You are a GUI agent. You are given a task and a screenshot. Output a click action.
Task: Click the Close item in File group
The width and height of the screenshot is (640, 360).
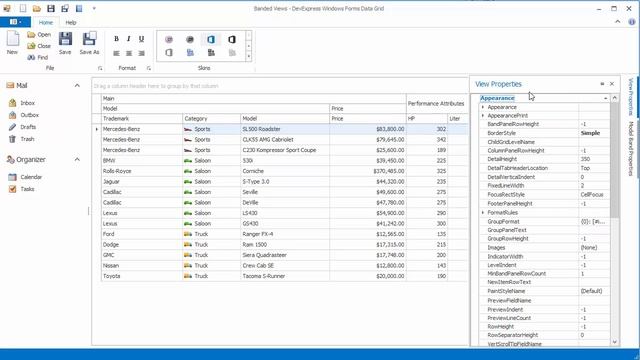(39, 46)
